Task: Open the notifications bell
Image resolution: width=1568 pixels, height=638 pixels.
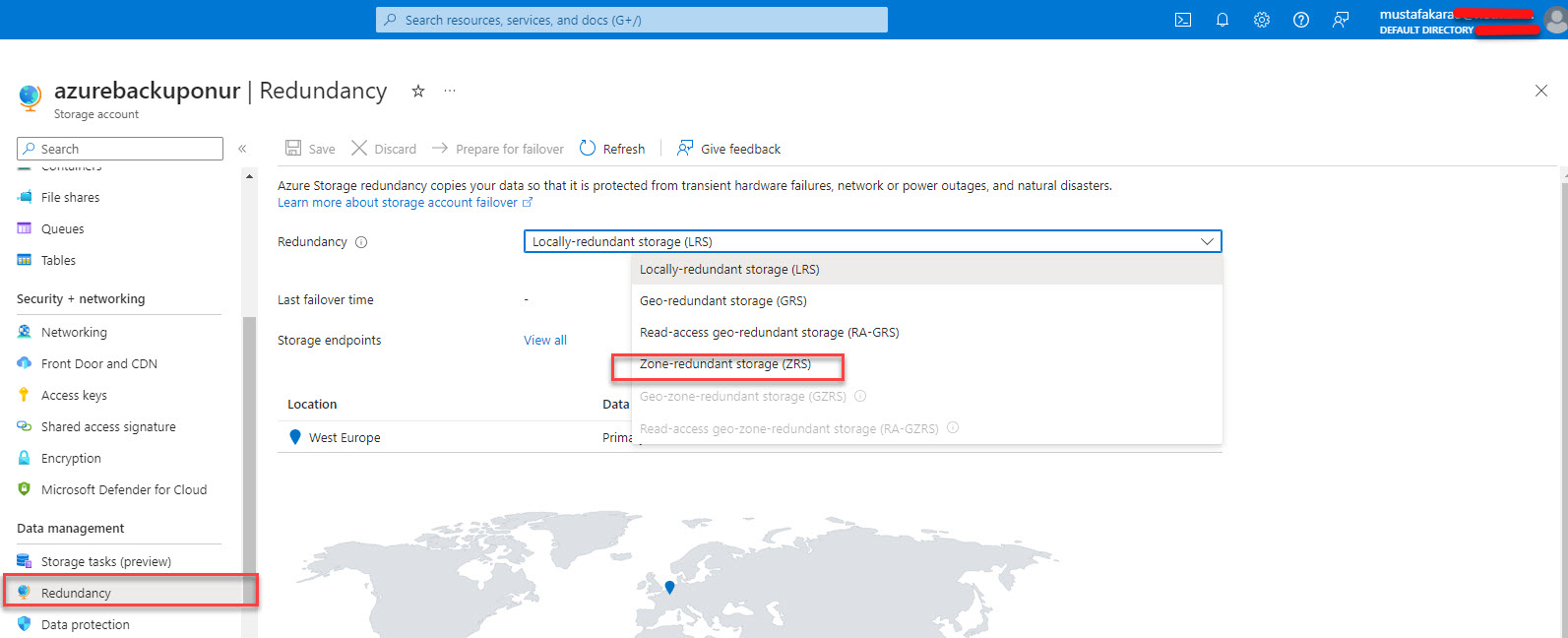Action: pyautogui.click(x=1223, y=20)
